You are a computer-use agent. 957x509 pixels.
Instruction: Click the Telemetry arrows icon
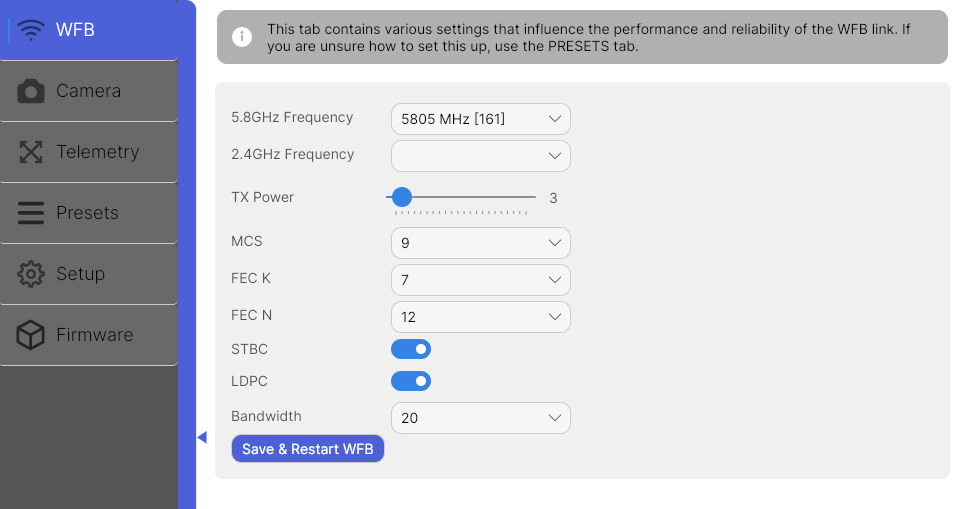coord(31,152)
